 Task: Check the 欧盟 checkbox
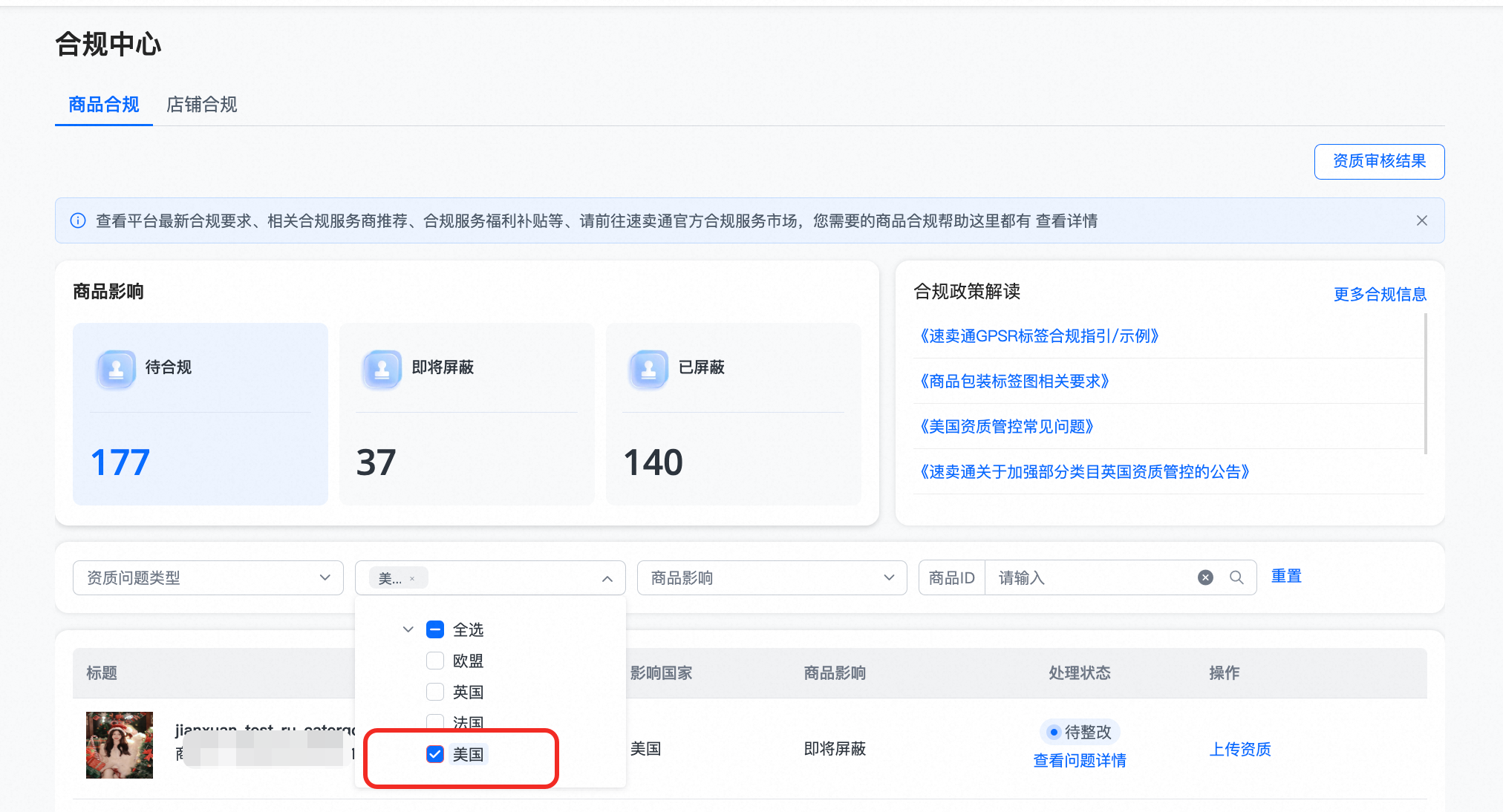point(435,661)
